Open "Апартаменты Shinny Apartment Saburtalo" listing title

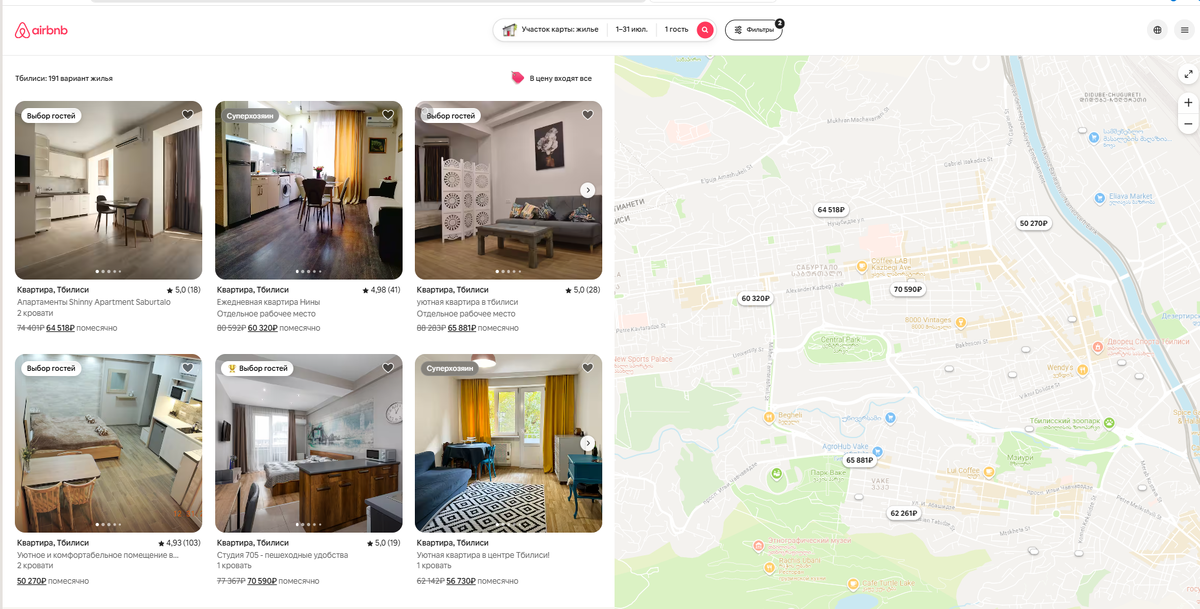[94, 302]
